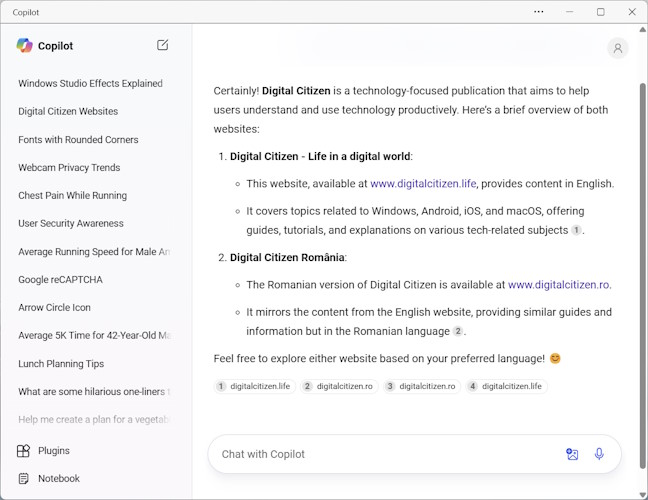
Task: Open hilarious one-liners chat
Action: click(x=94, y=392)
